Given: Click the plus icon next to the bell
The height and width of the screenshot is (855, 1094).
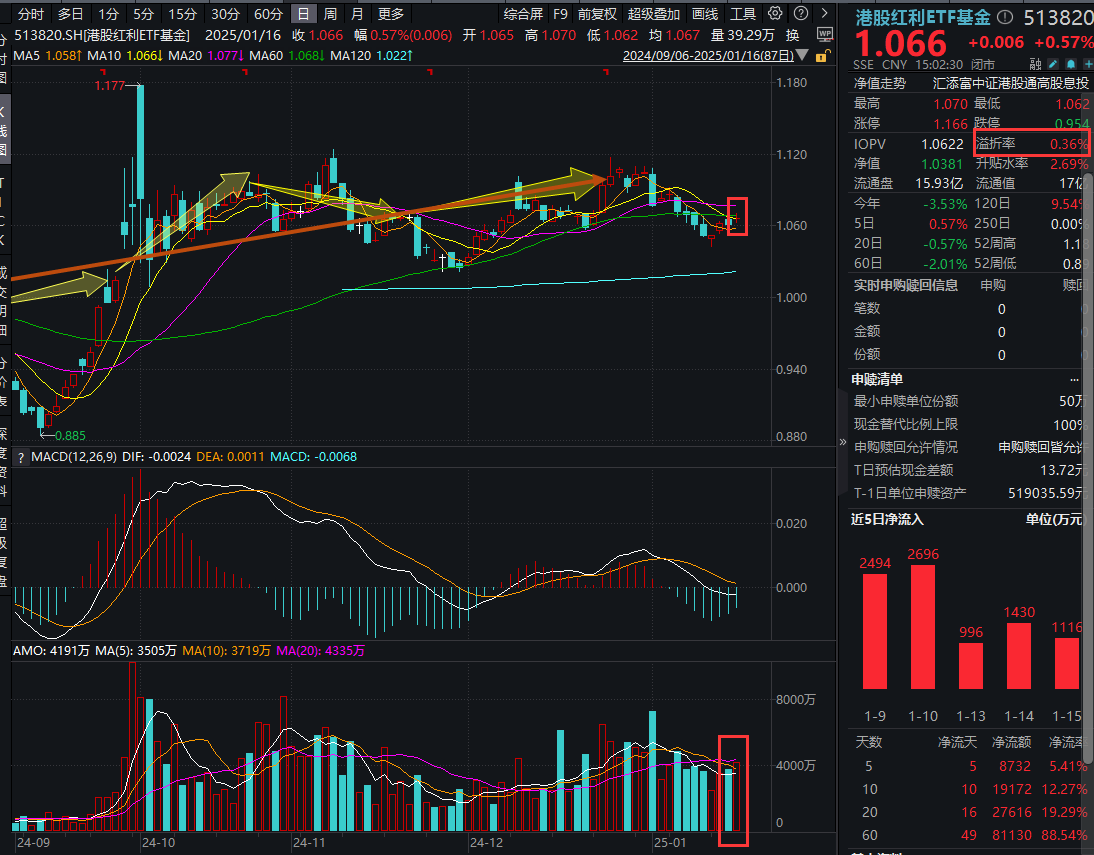Looking at the screenshot, I should pyautogui.click(x=1087, y=63).
